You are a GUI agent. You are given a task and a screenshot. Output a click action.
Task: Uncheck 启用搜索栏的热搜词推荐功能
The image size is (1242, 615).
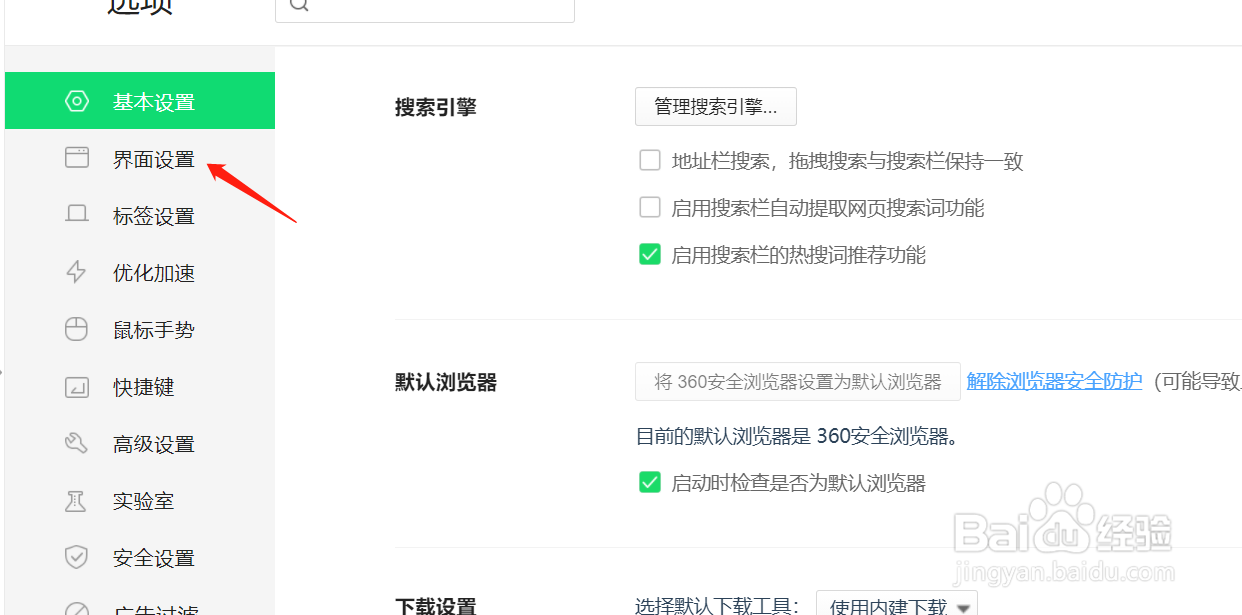[x=650, y=254]
